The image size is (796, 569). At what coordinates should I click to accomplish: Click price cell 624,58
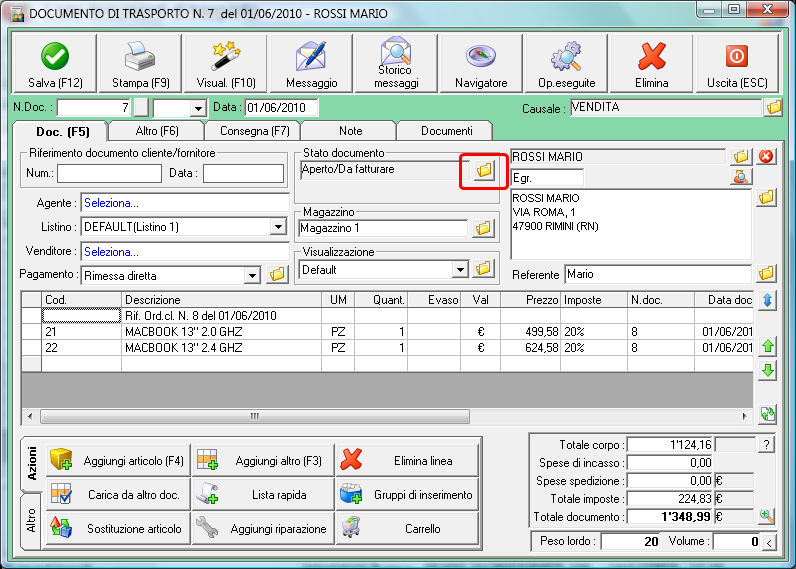pos(530,348)
